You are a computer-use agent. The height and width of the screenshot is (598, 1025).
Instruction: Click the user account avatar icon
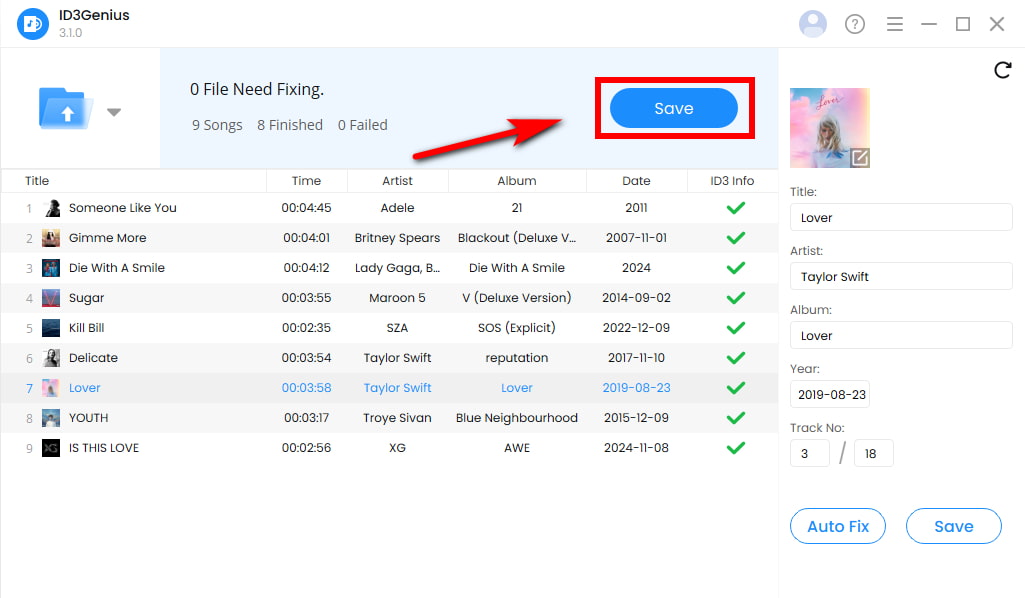click(x=815, y=24)
